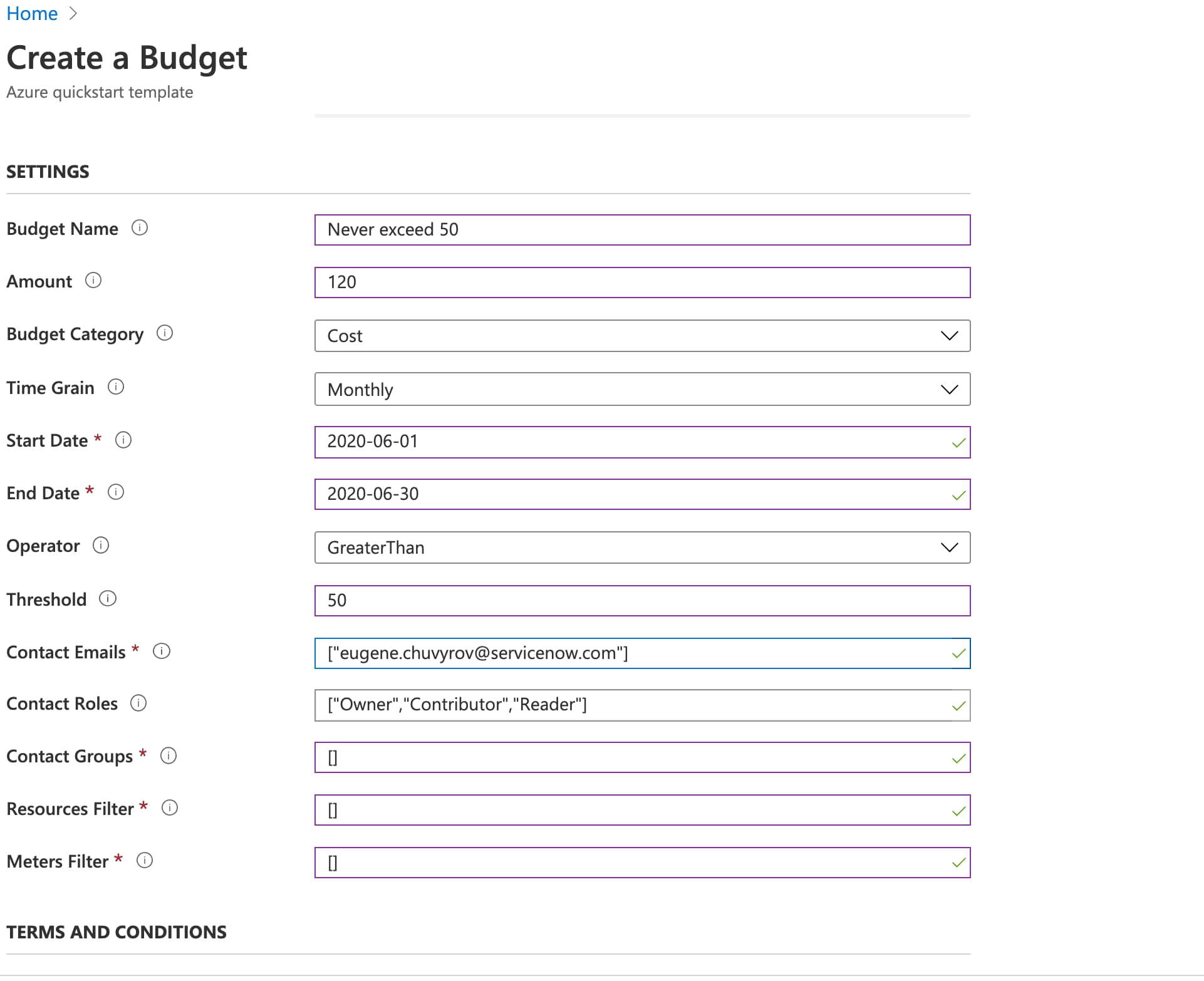Click info icon next to Start Date
The height and width of the screenshot is (981, 1204).
123,440
